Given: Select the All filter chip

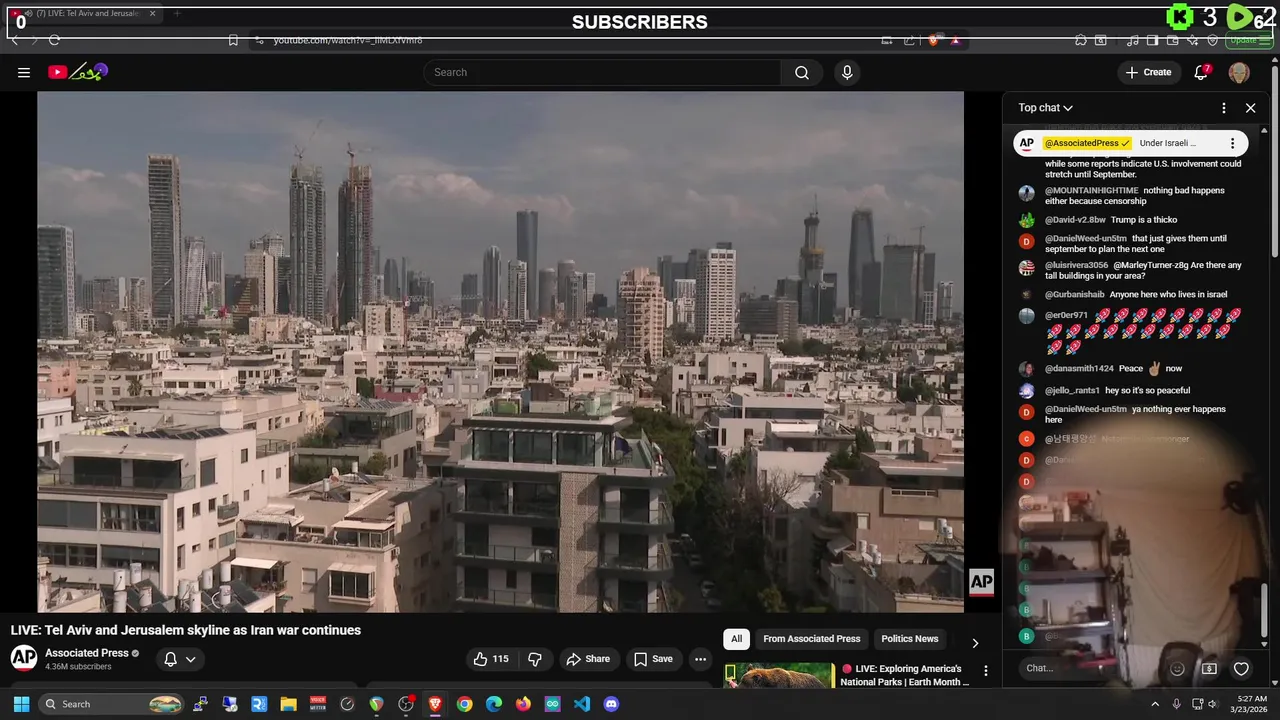Looking at the screenshot, I should (736, 639).
